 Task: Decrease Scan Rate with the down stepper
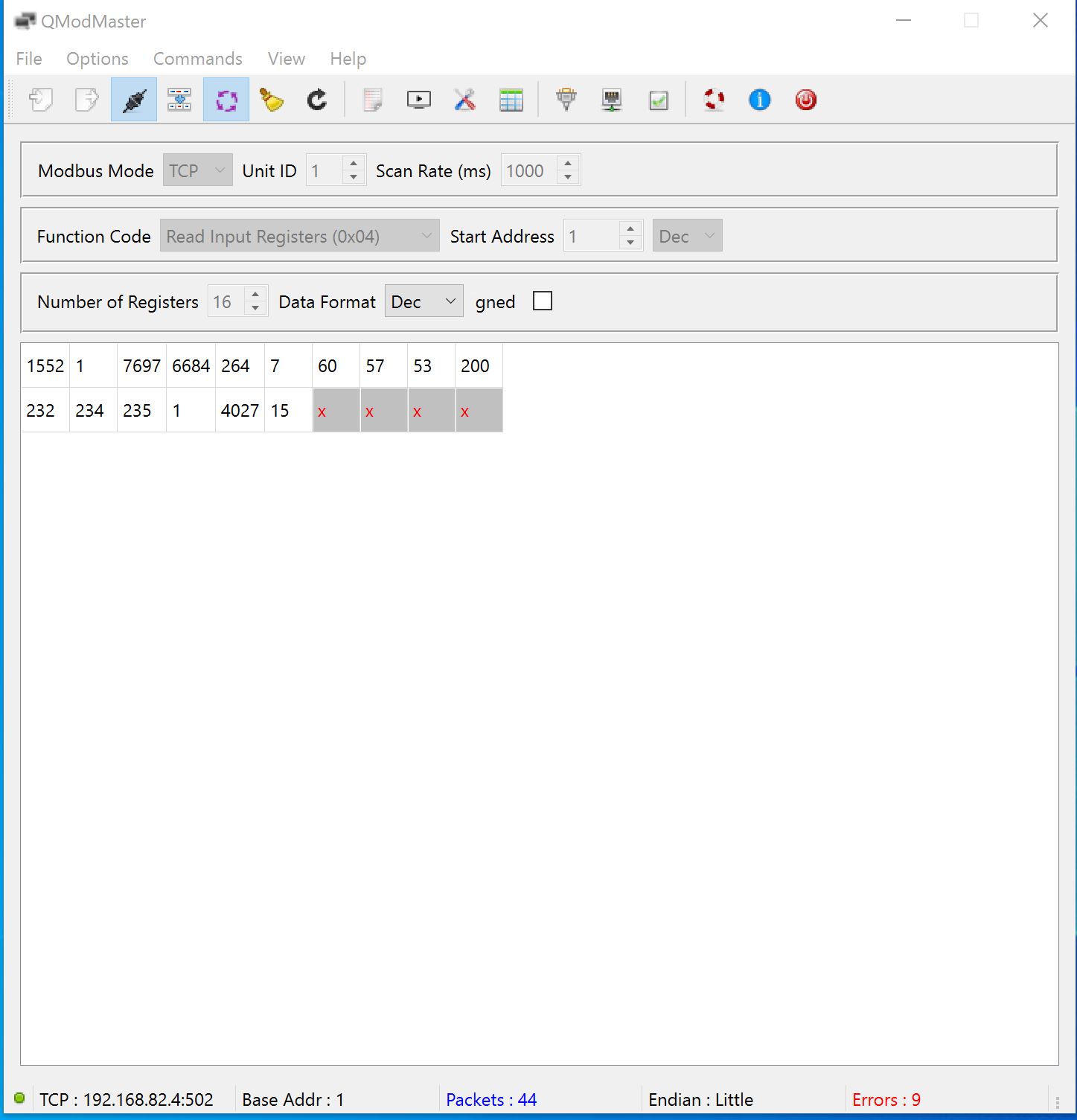(x=568, y=177)
